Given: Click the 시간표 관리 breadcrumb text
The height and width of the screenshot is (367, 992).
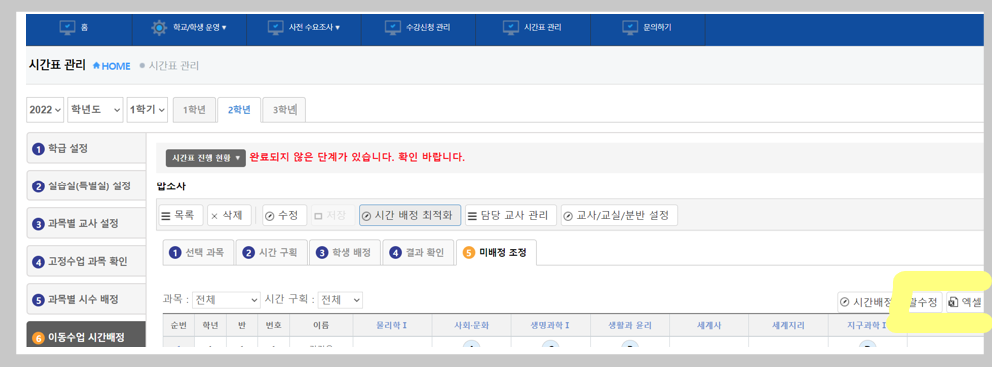Looking at the screenshot, I should (173, 66).
